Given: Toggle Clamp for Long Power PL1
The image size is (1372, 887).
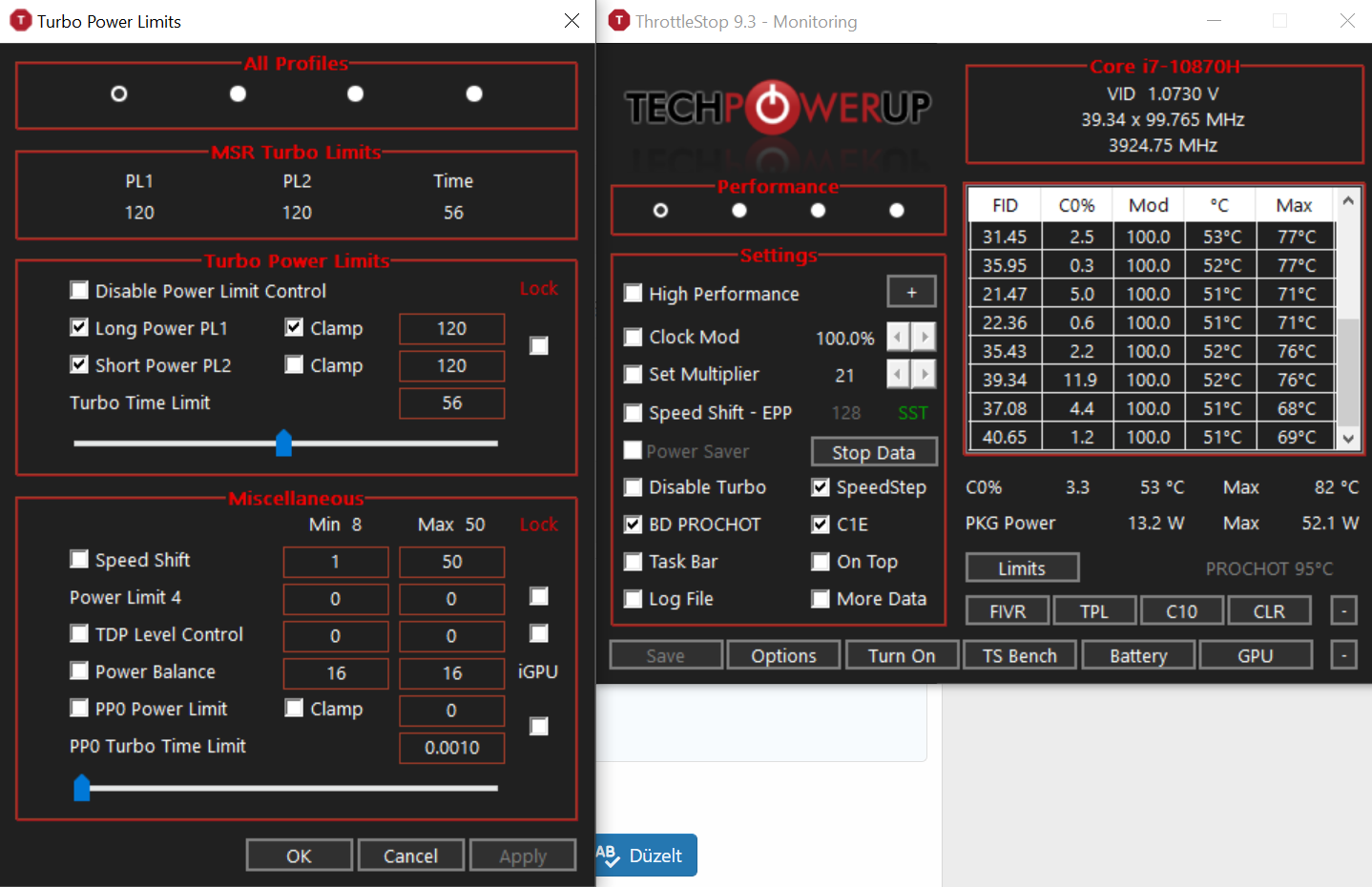Looking at the screenshot, I should 294,327.
